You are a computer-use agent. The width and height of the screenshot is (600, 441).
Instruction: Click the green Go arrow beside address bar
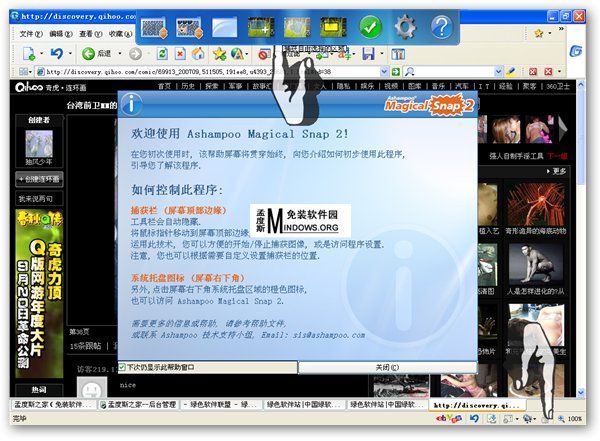396,72
